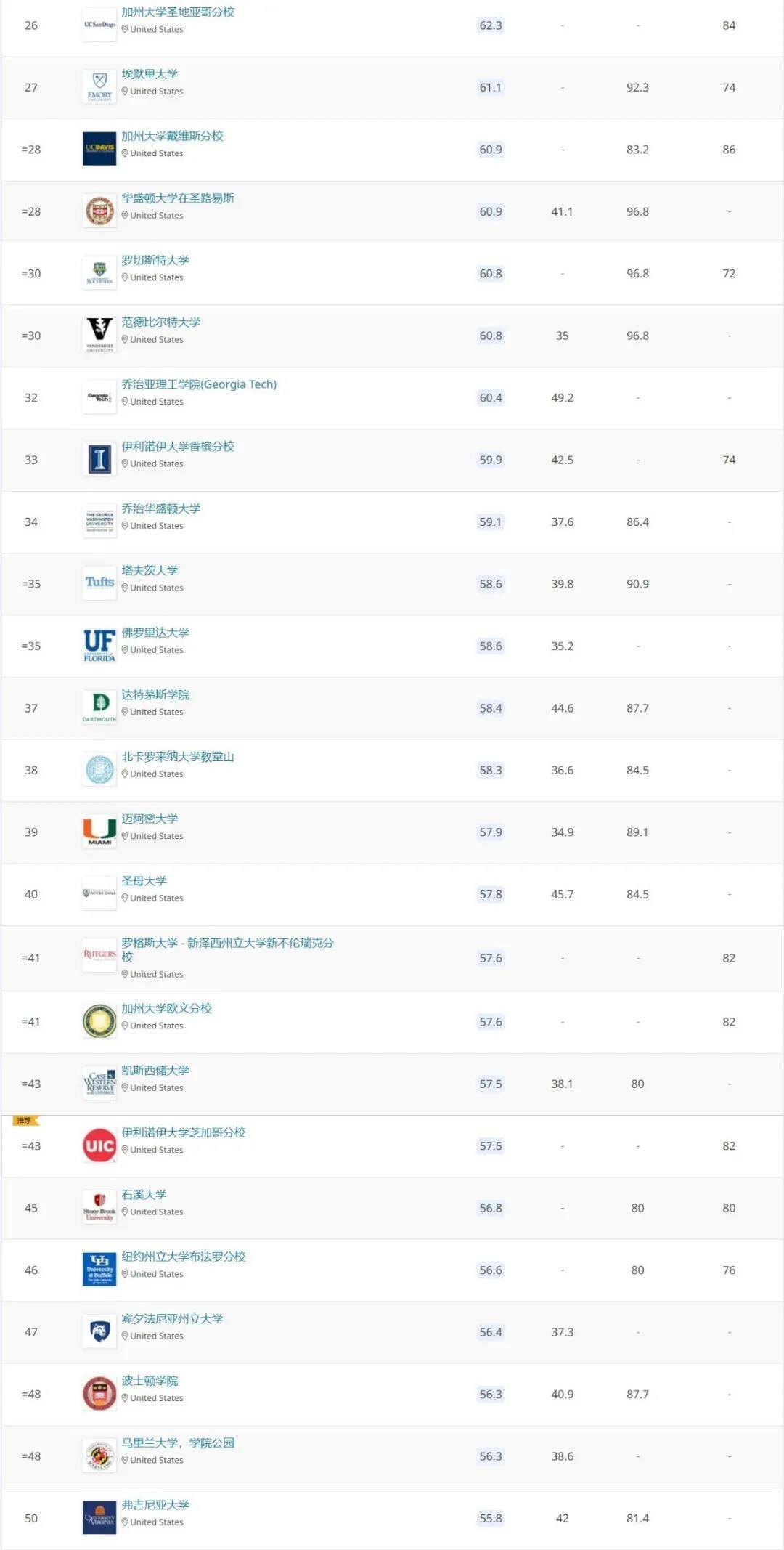Open the 加州大学圣地亚哥分校 link
The image size is (784, 1550).
(x=178, y=12)
